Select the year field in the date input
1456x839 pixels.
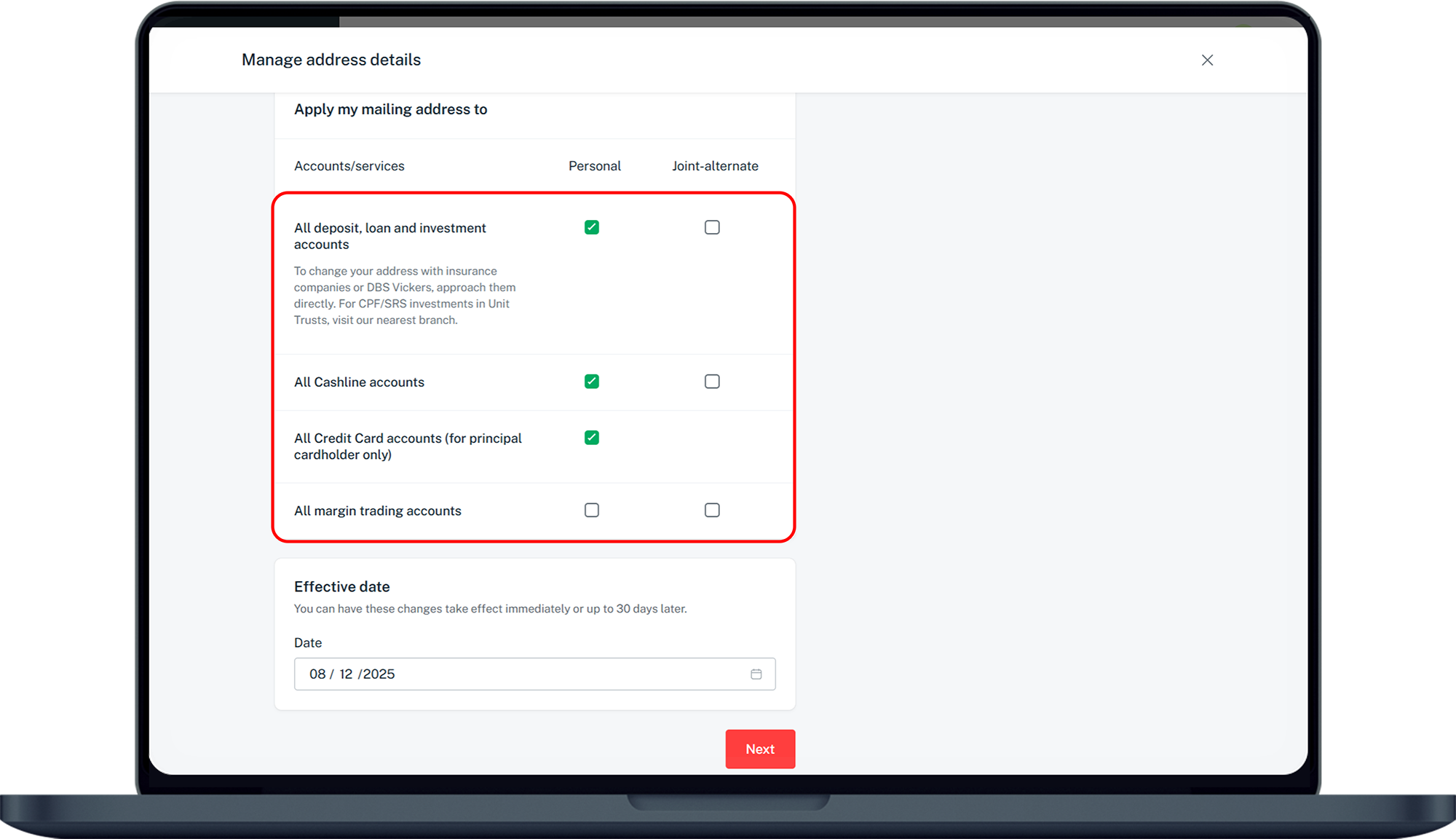(x=379, y=674)
